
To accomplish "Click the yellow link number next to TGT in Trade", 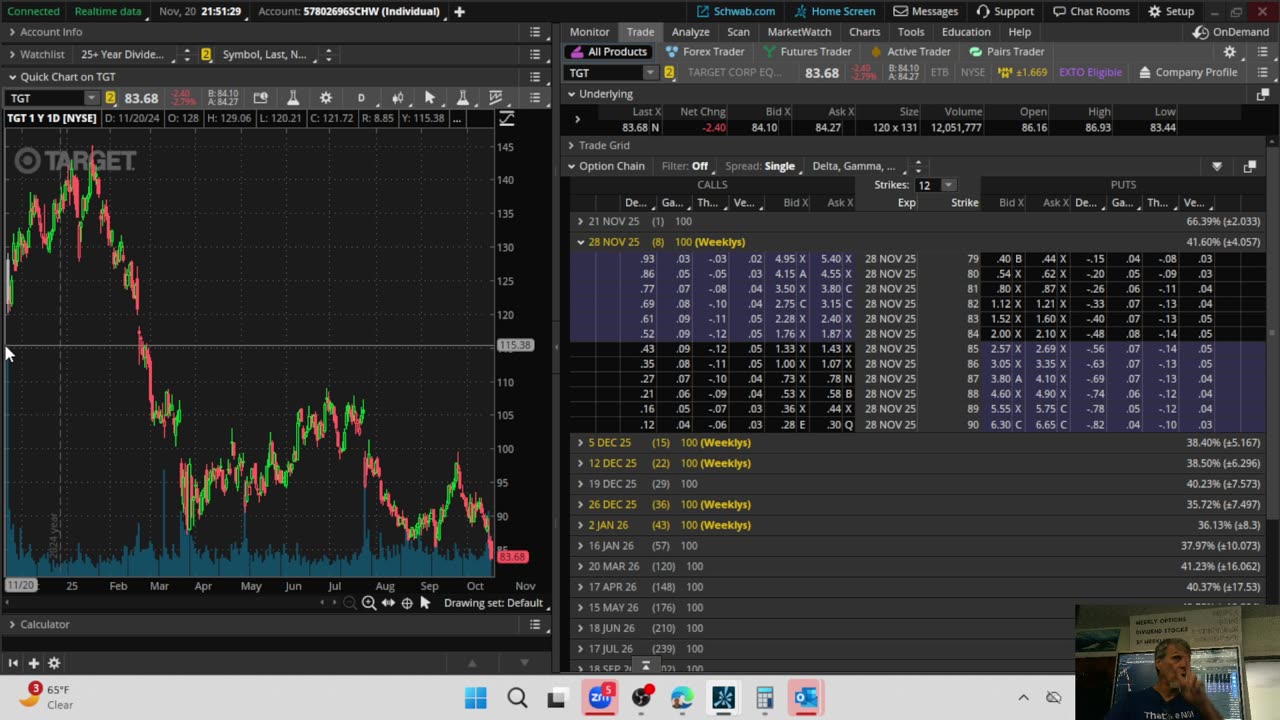I will click(669, 72).
